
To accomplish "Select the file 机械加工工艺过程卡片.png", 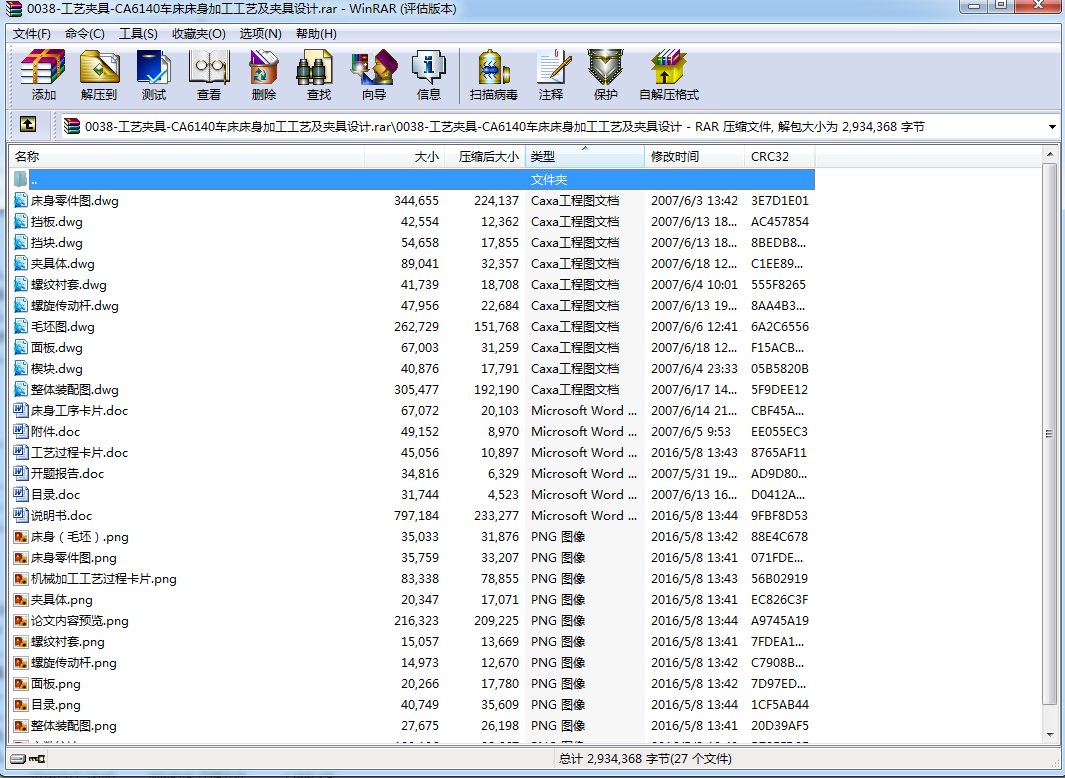I will (x=103, y=579).
